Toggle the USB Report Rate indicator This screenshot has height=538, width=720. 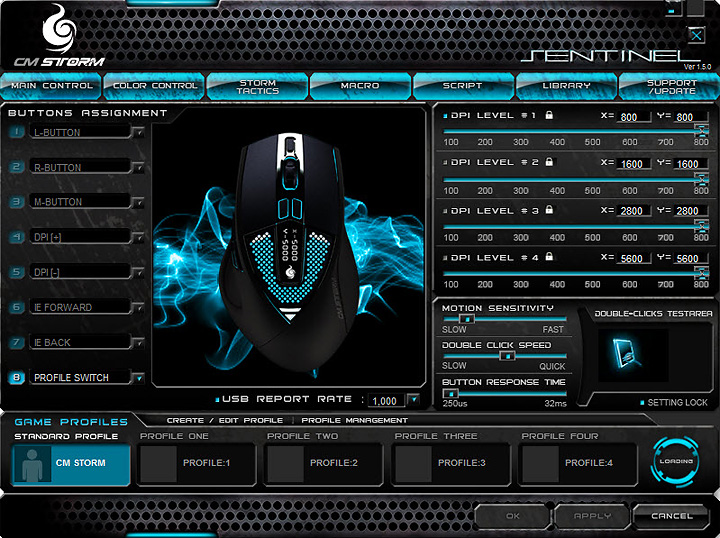[x=217, y=399]
